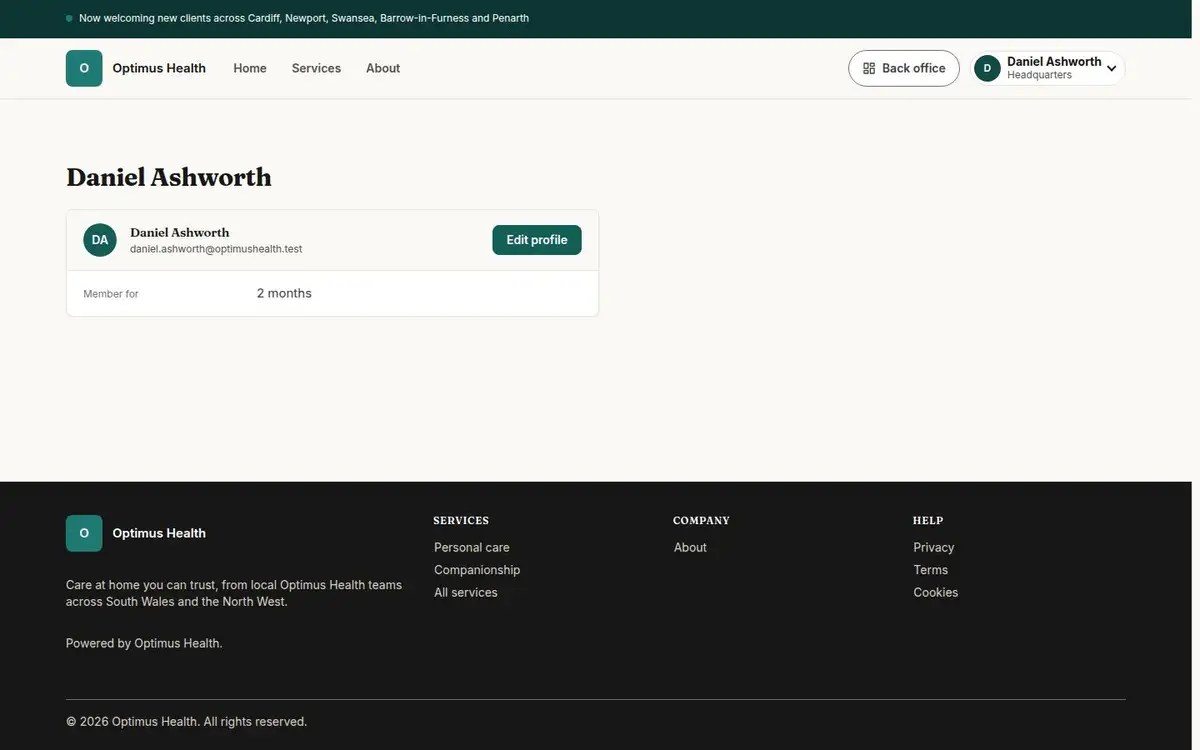Click the 'Powered by Optimus Health.' text
Screen dimensions: 1200x750
tap(144, 643)
